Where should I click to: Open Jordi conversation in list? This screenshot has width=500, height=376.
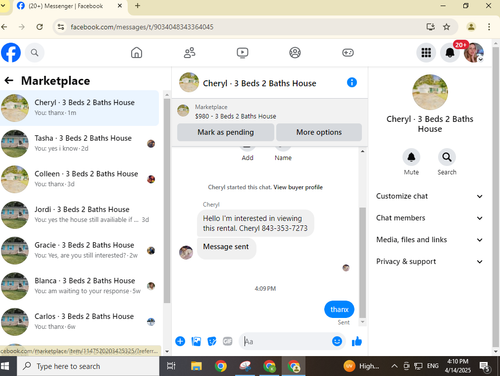pos(80,215)
